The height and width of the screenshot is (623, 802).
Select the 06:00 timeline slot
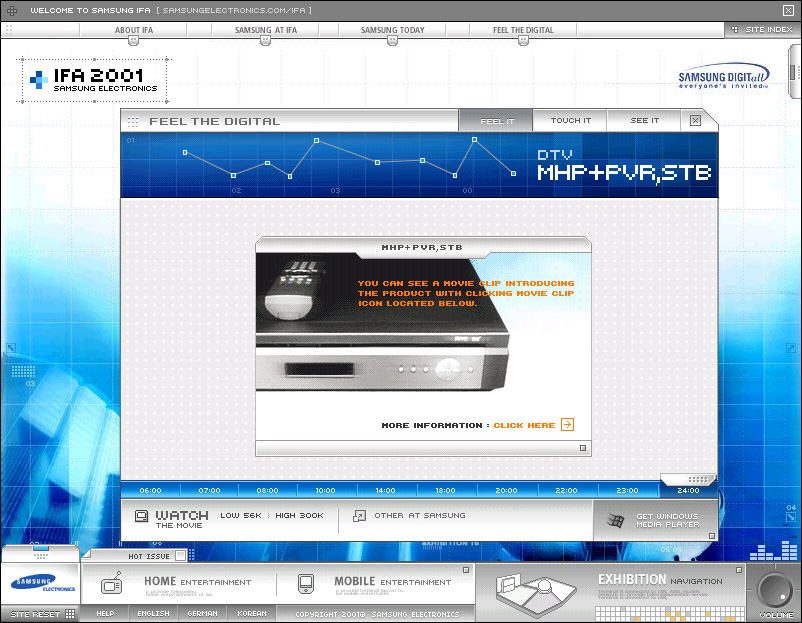[150, 491]
